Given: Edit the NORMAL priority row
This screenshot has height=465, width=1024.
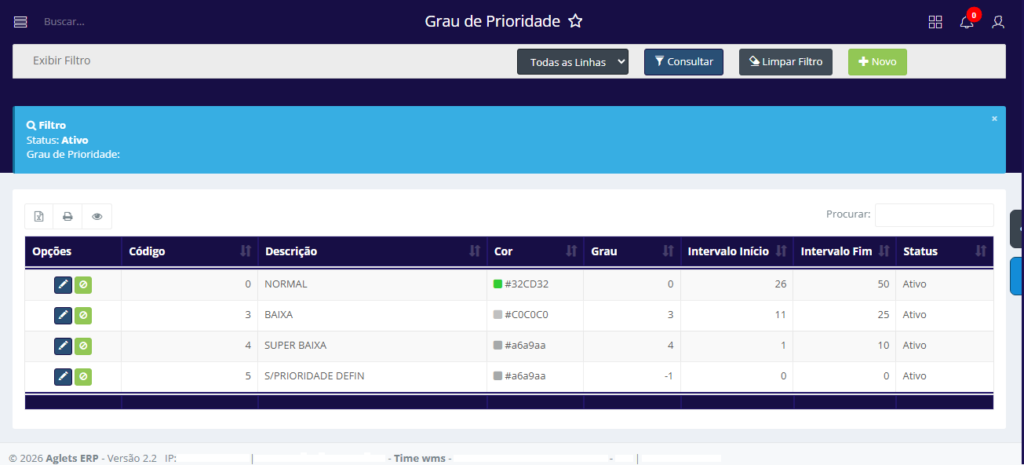Looking at the screenshot, I should (x=63, y=284).
